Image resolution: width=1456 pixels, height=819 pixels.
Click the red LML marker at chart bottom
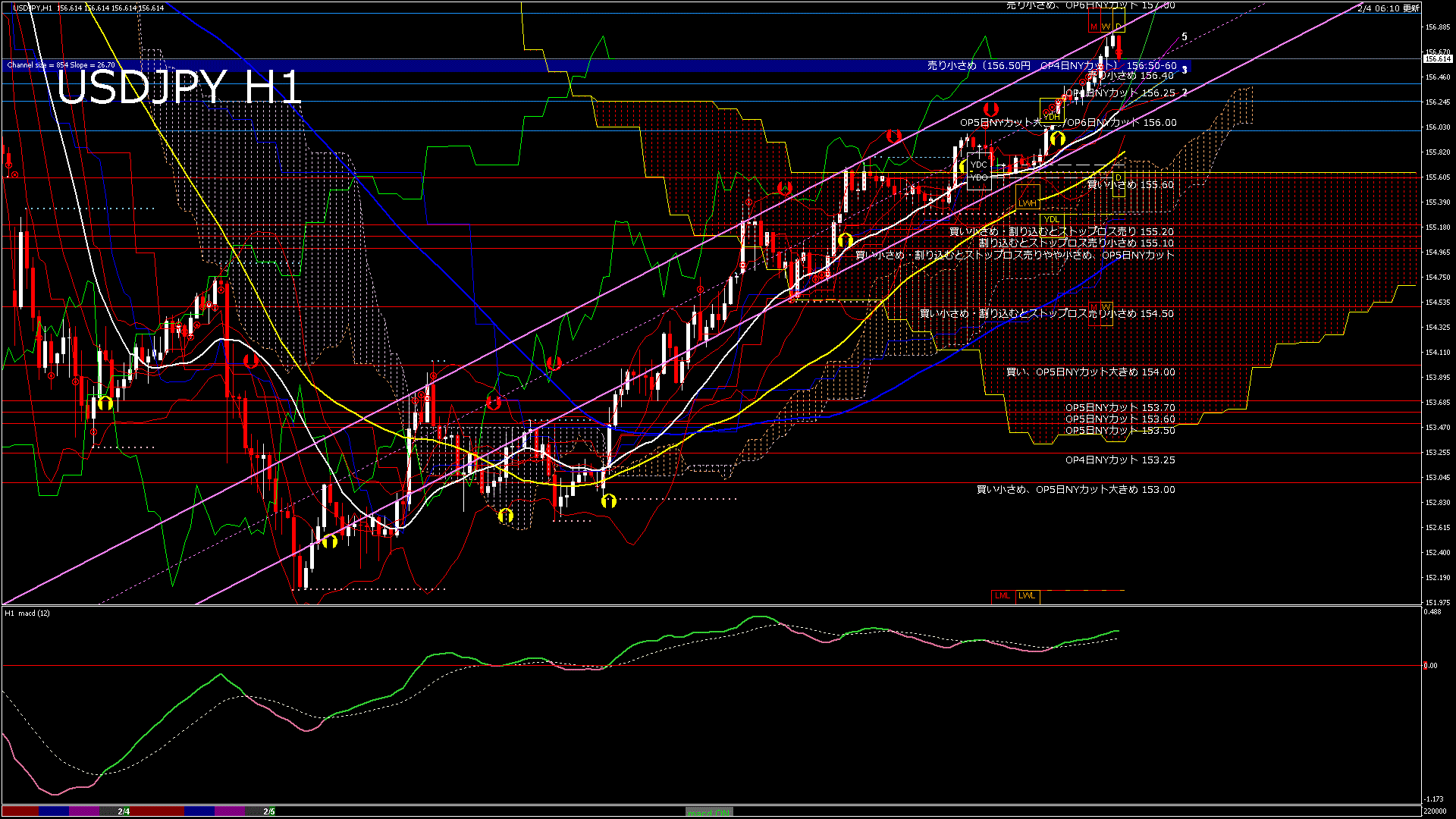(x=1003, y=596)
